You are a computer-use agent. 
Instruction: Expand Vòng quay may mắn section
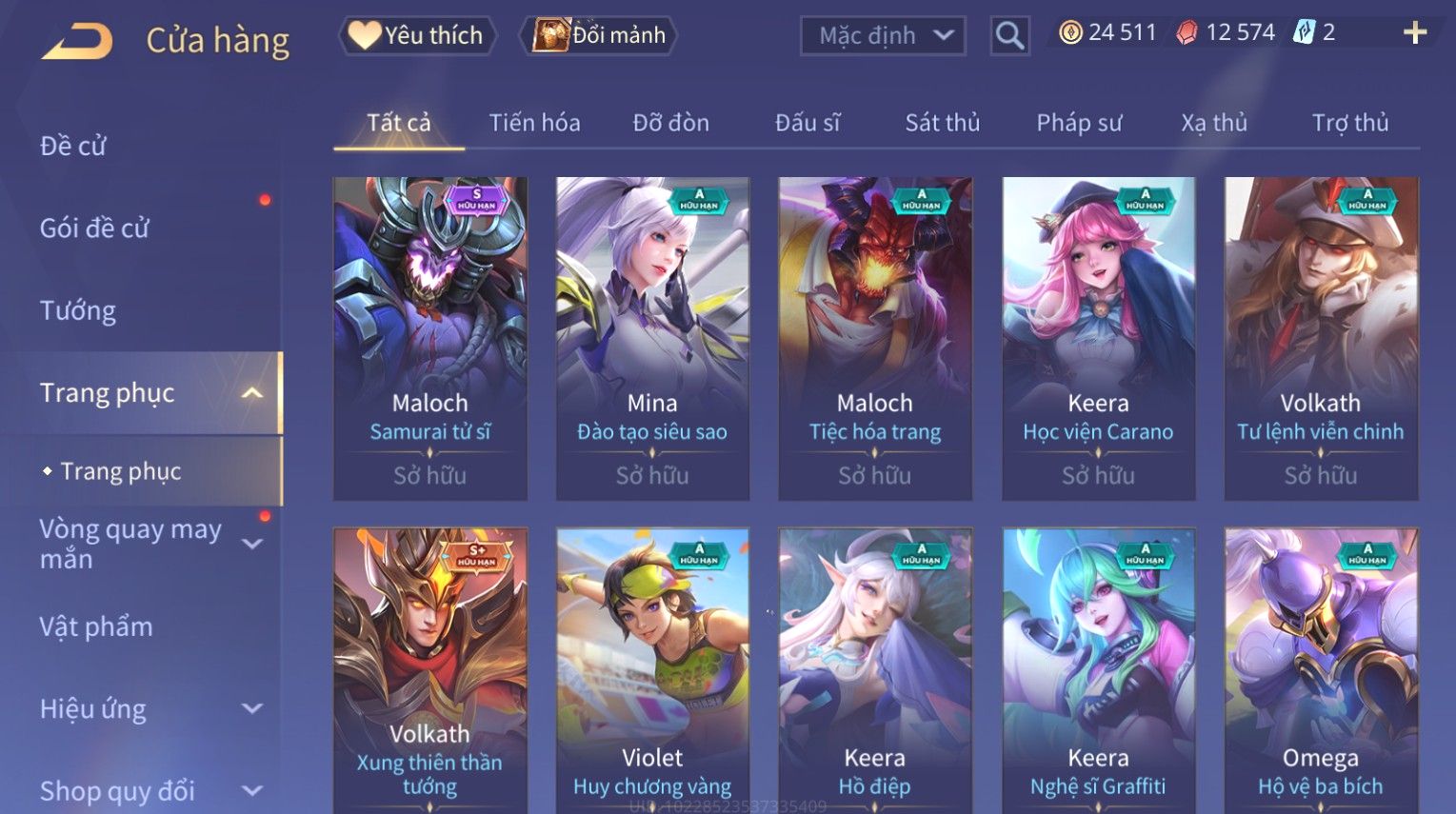coord(252,544)
